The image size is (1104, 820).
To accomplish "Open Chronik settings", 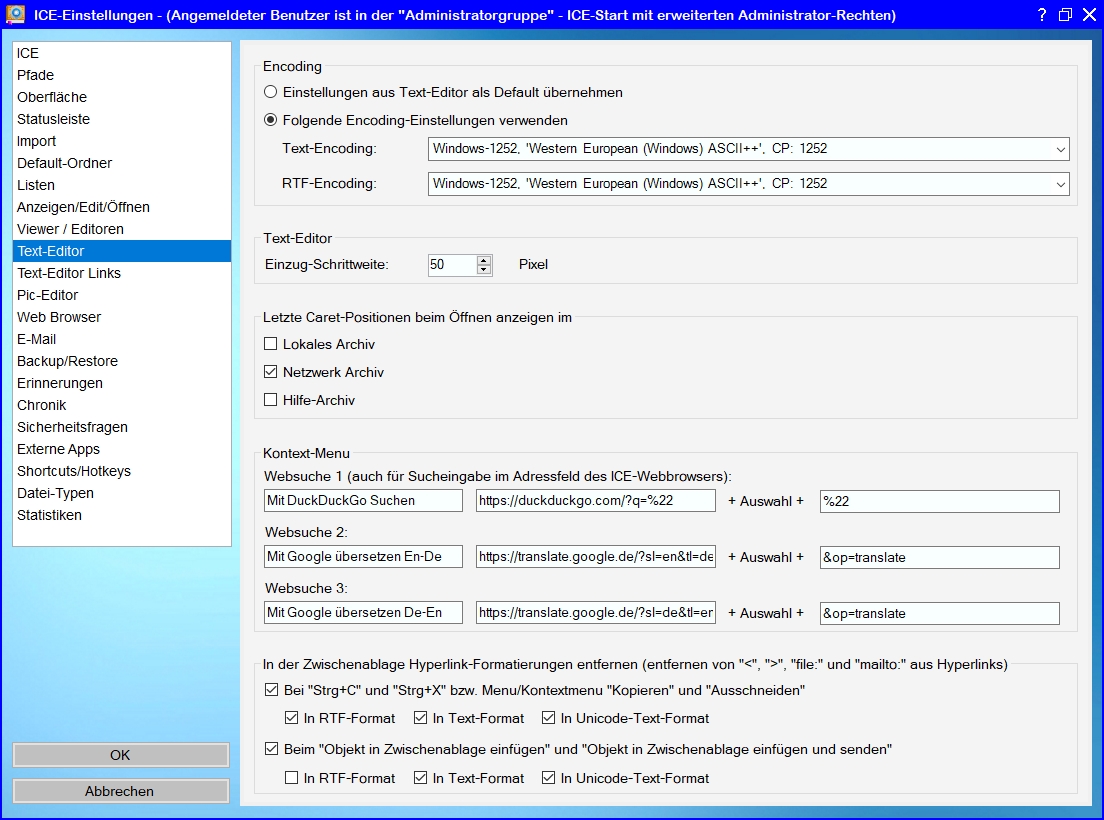I will coord(122,405).
